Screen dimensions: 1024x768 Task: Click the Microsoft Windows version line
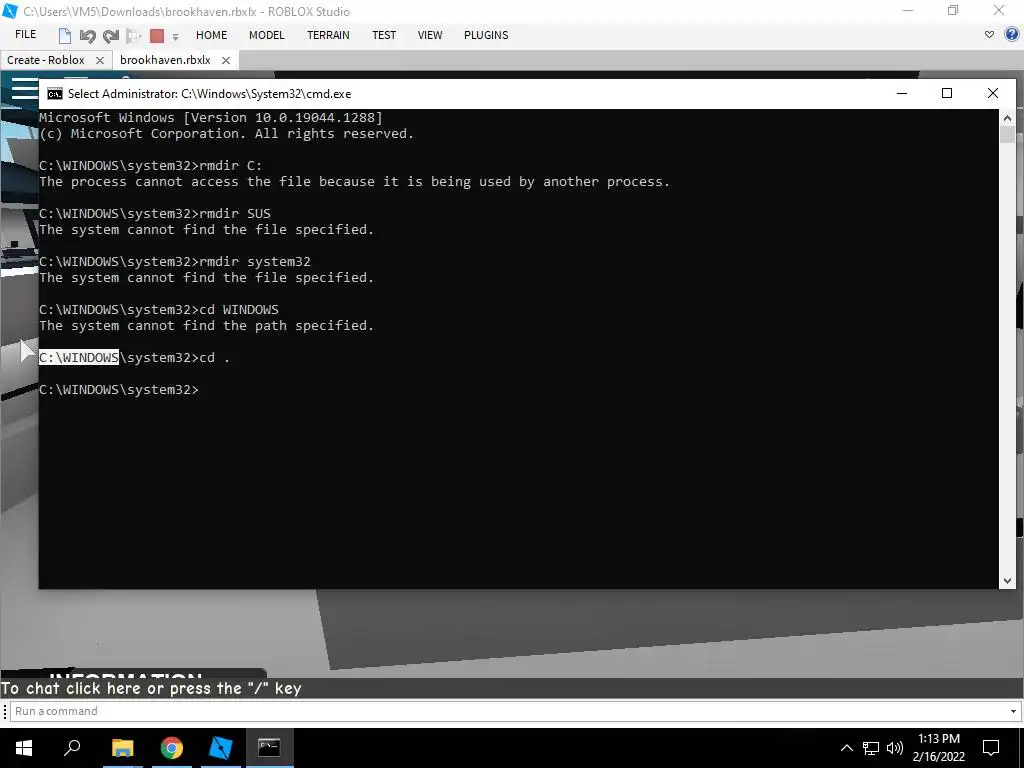[210, 118]
